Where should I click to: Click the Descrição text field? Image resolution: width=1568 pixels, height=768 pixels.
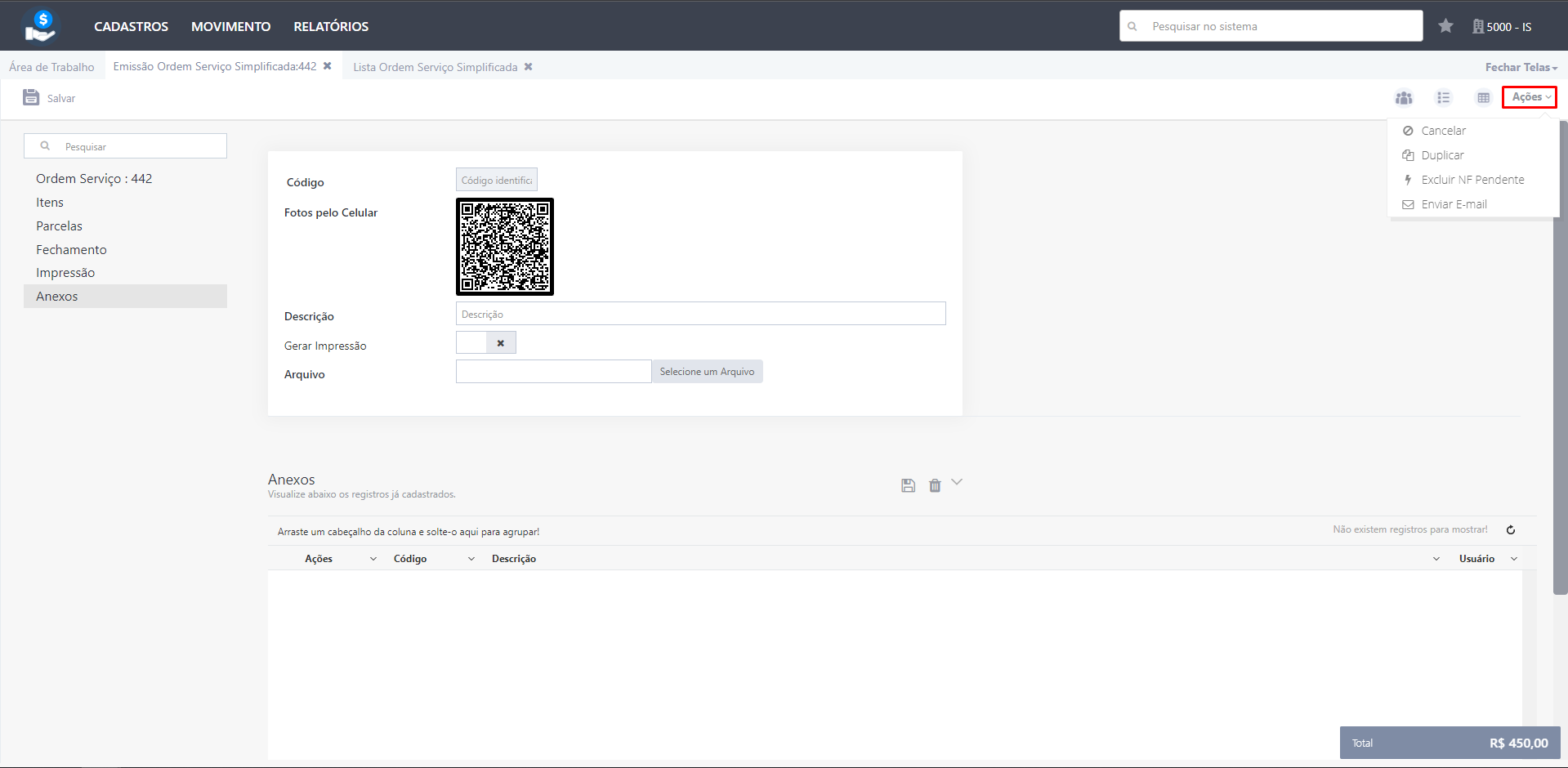click(x=700, y=314)
